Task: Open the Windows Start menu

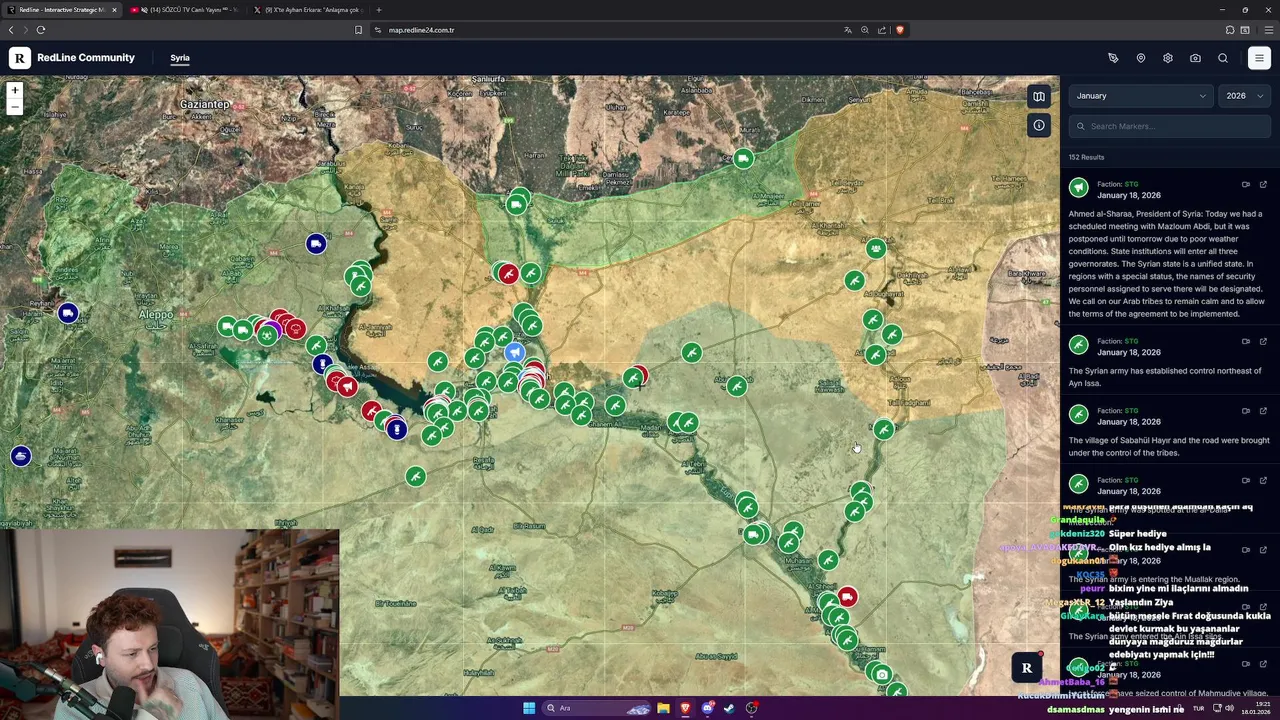Action: [529, 708]
